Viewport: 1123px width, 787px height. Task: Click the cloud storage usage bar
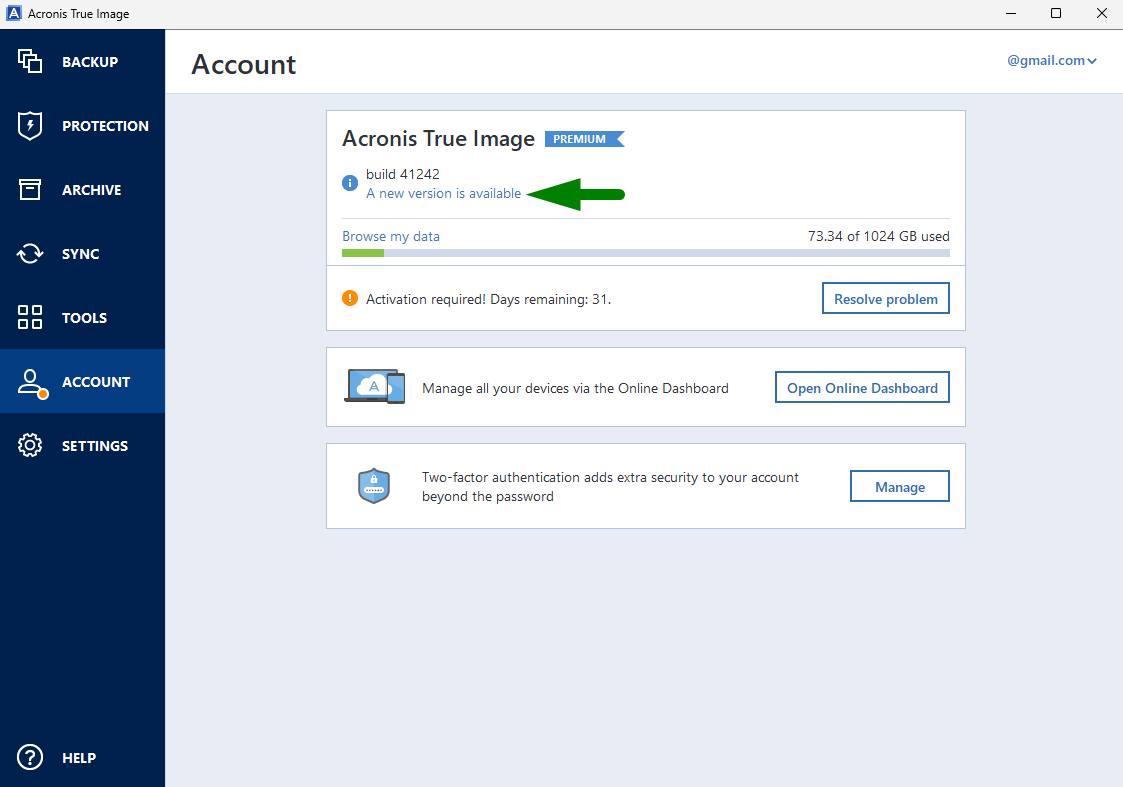pos(645,253)
